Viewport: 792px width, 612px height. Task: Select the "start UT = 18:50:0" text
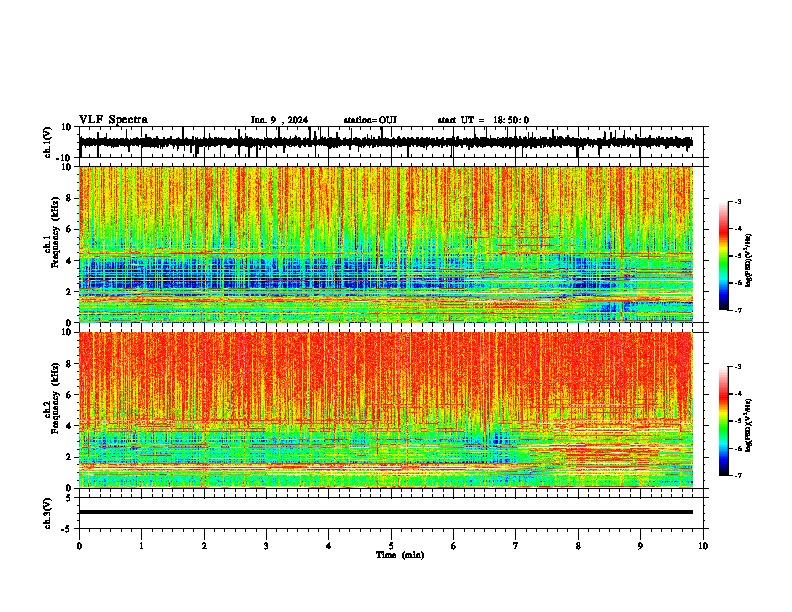pos(483,120)
